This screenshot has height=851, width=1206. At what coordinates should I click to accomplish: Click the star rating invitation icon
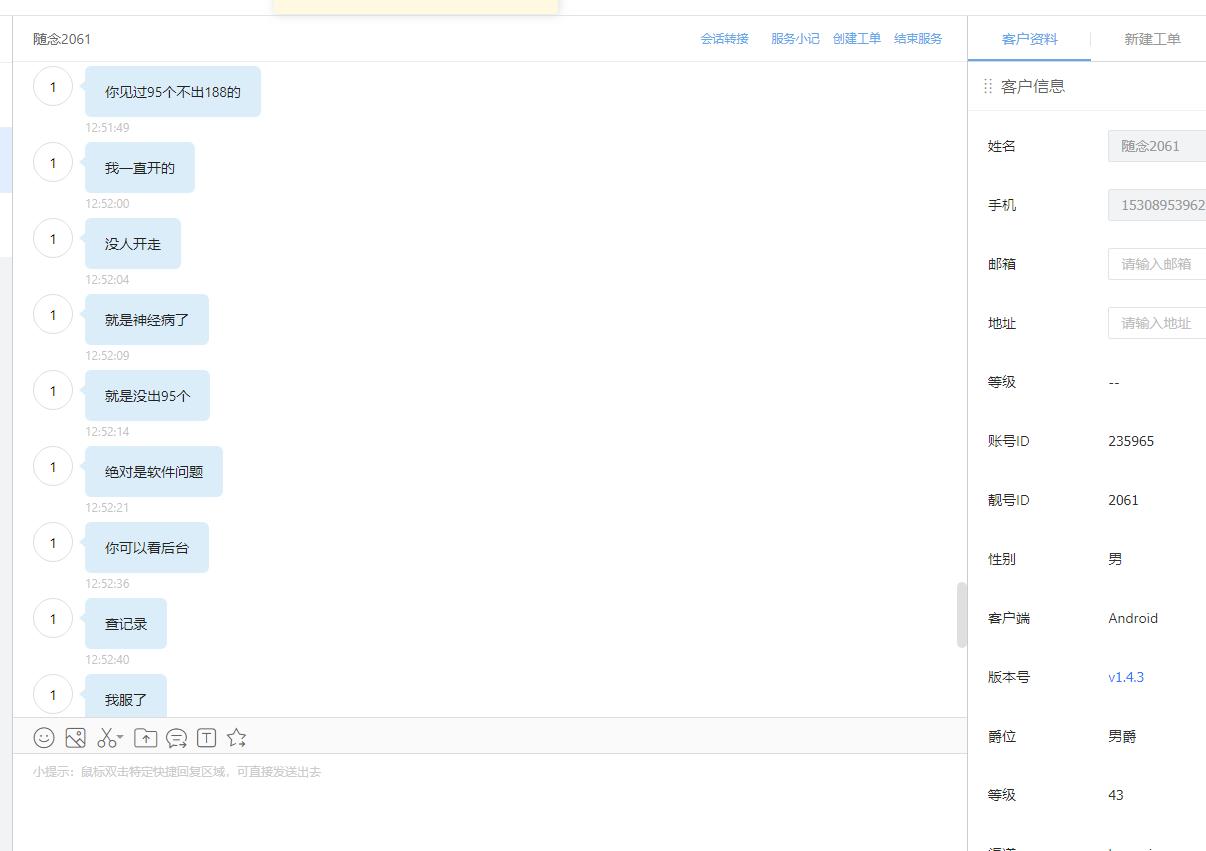coord(237,737)
